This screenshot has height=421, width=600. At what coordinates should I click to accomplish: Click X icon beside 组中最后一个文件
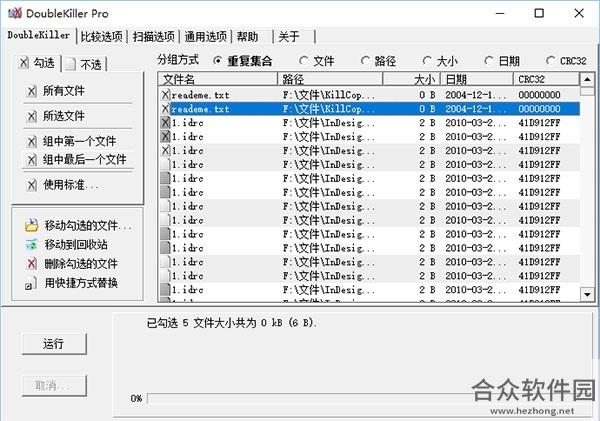[x=32, y=160]
